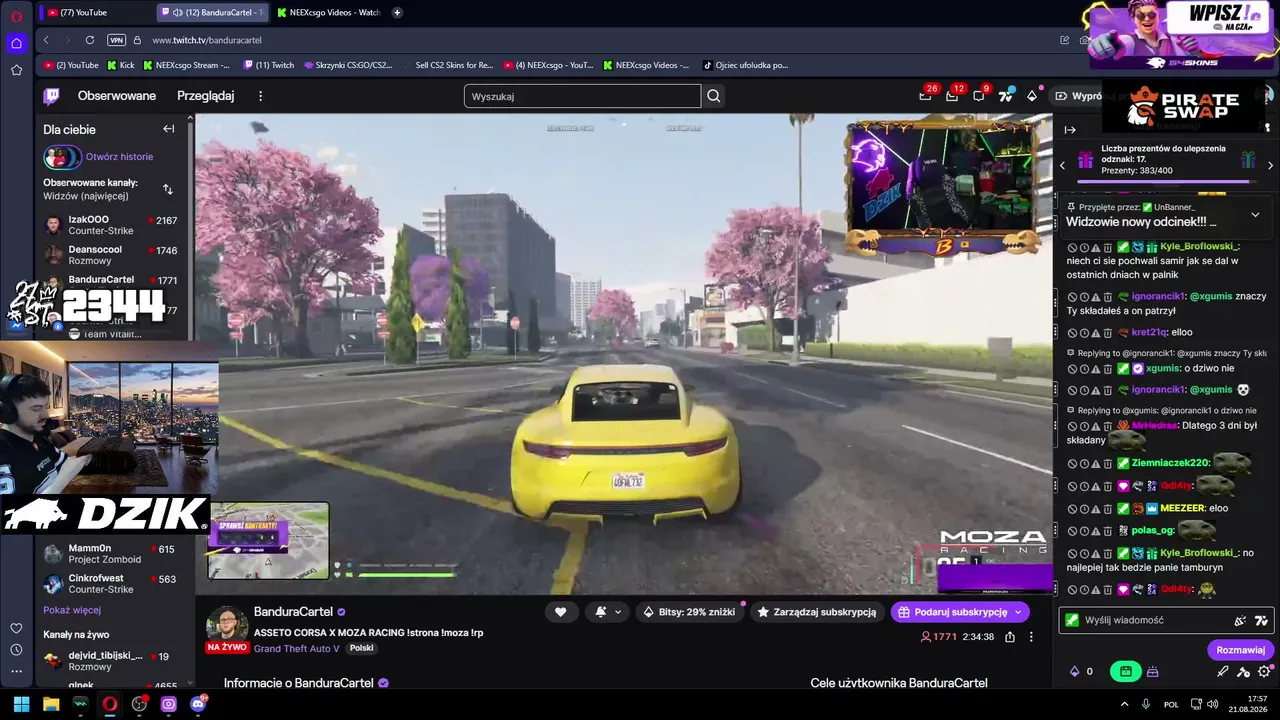Collapse the Dla ciebie sidebar
The width and height of the screenshot is (1280, 720).
[x=168, y=129]
